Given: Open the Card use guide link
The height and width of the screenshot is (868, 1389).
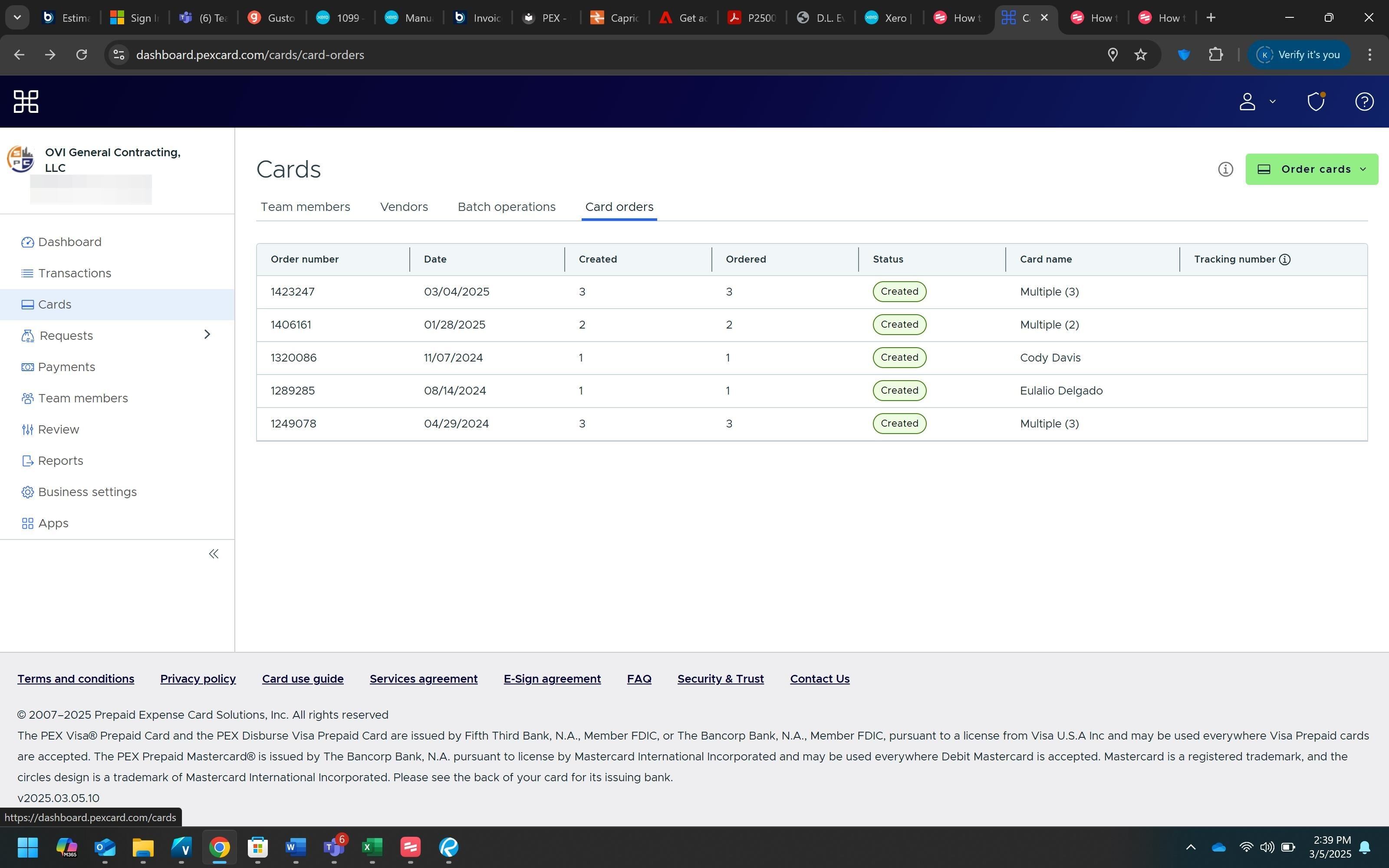Looking at the screenshot, I should click(x=303, y=678).
